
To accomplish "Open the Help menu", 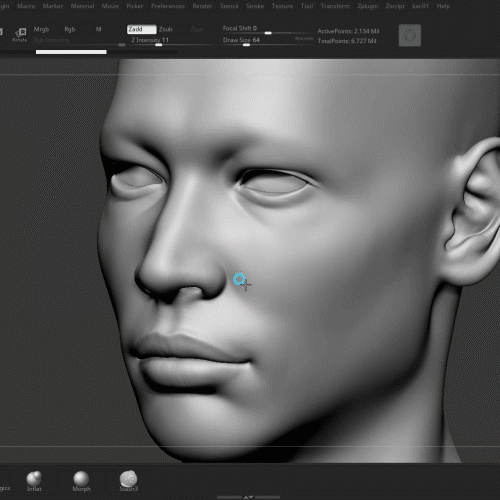I will click(x=443, y=6).
